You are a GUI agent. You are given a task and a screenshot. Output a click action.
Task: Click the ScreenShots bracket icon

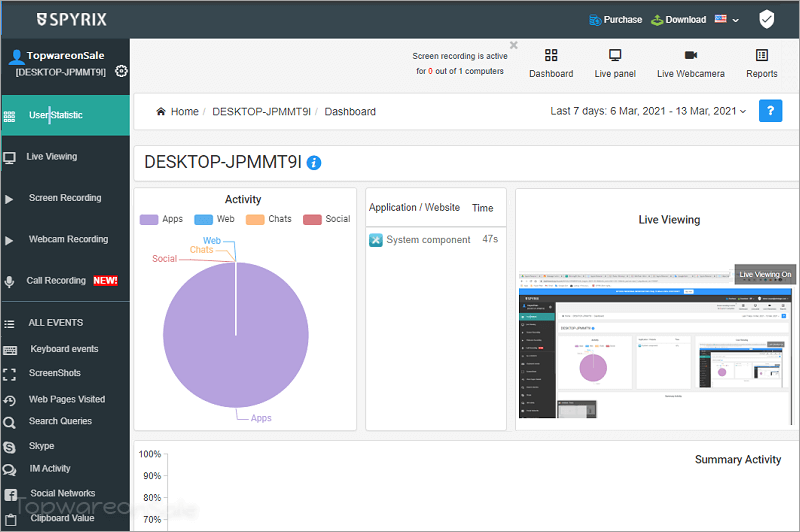[9, 374]
